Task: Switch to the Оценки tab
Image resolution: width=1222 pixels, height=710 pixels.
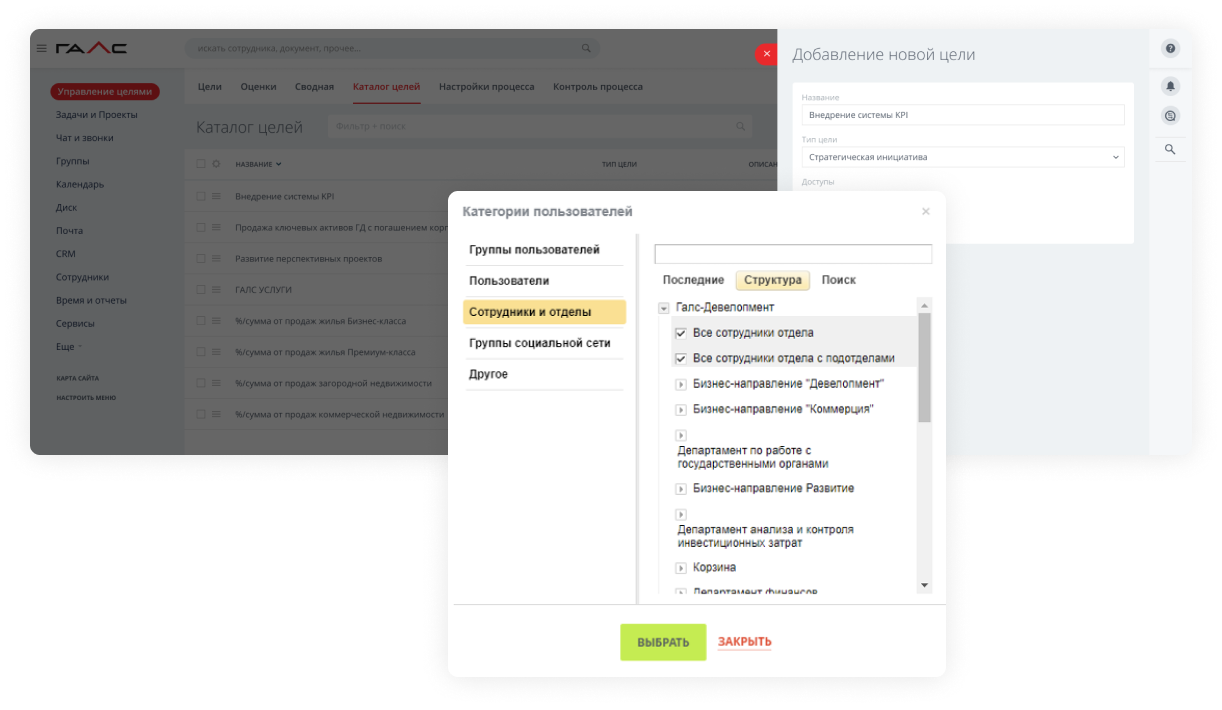Action: (258, 87)
